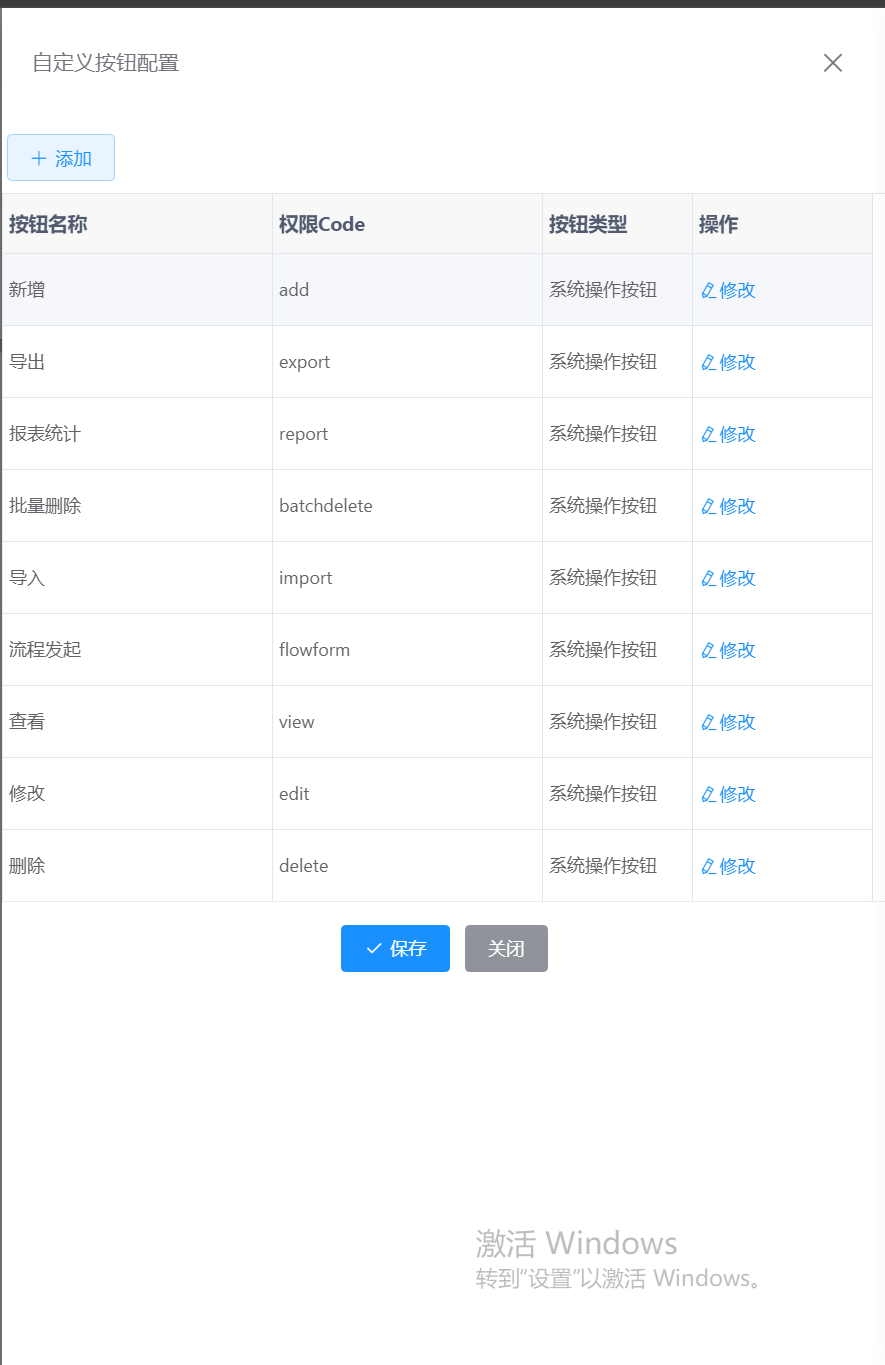Click the pencil icon in 报表统计 row

(x=708, y=434)
